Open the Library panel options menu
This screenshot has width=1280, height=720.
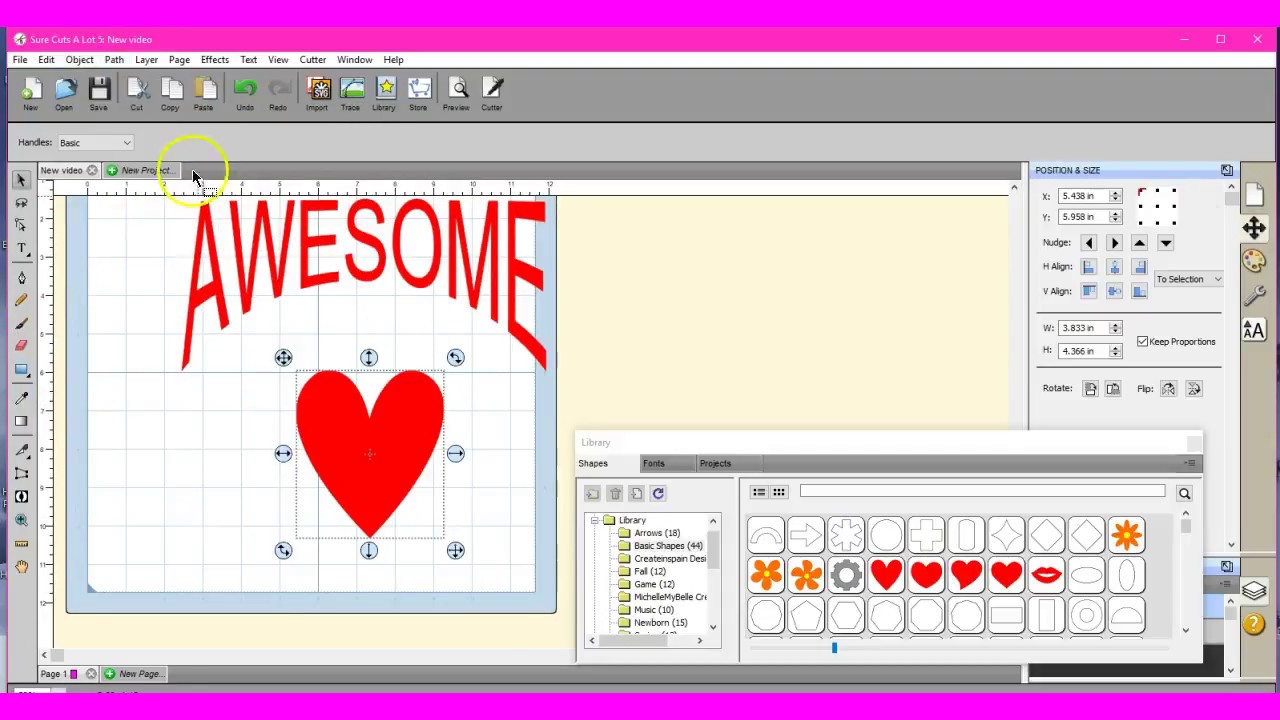coord(1190,463)
